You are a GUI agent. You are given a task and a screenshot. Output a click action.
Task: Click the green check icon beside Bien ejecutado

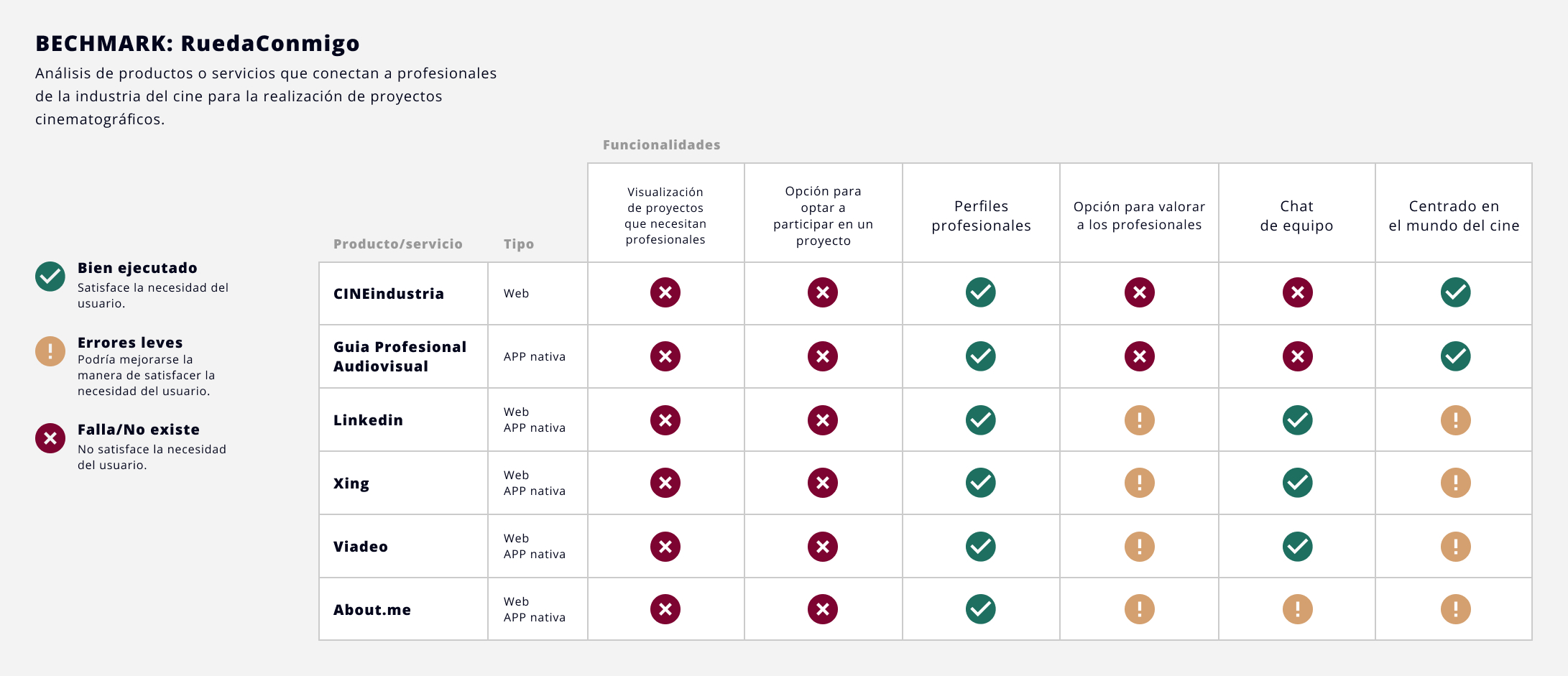(x=50, y=277)
